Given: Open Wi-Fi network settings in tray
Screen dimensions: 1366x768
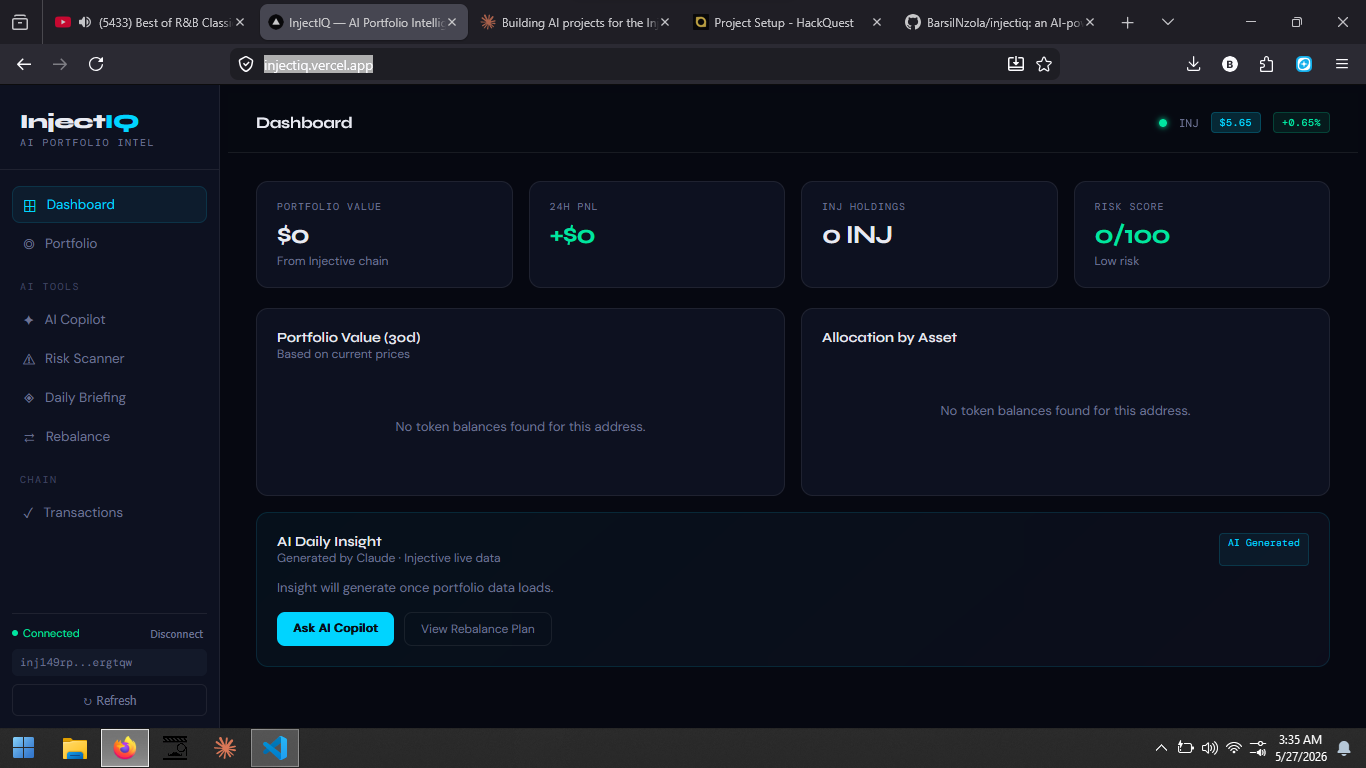Looking at the screenshot, I should point(1234,747).
